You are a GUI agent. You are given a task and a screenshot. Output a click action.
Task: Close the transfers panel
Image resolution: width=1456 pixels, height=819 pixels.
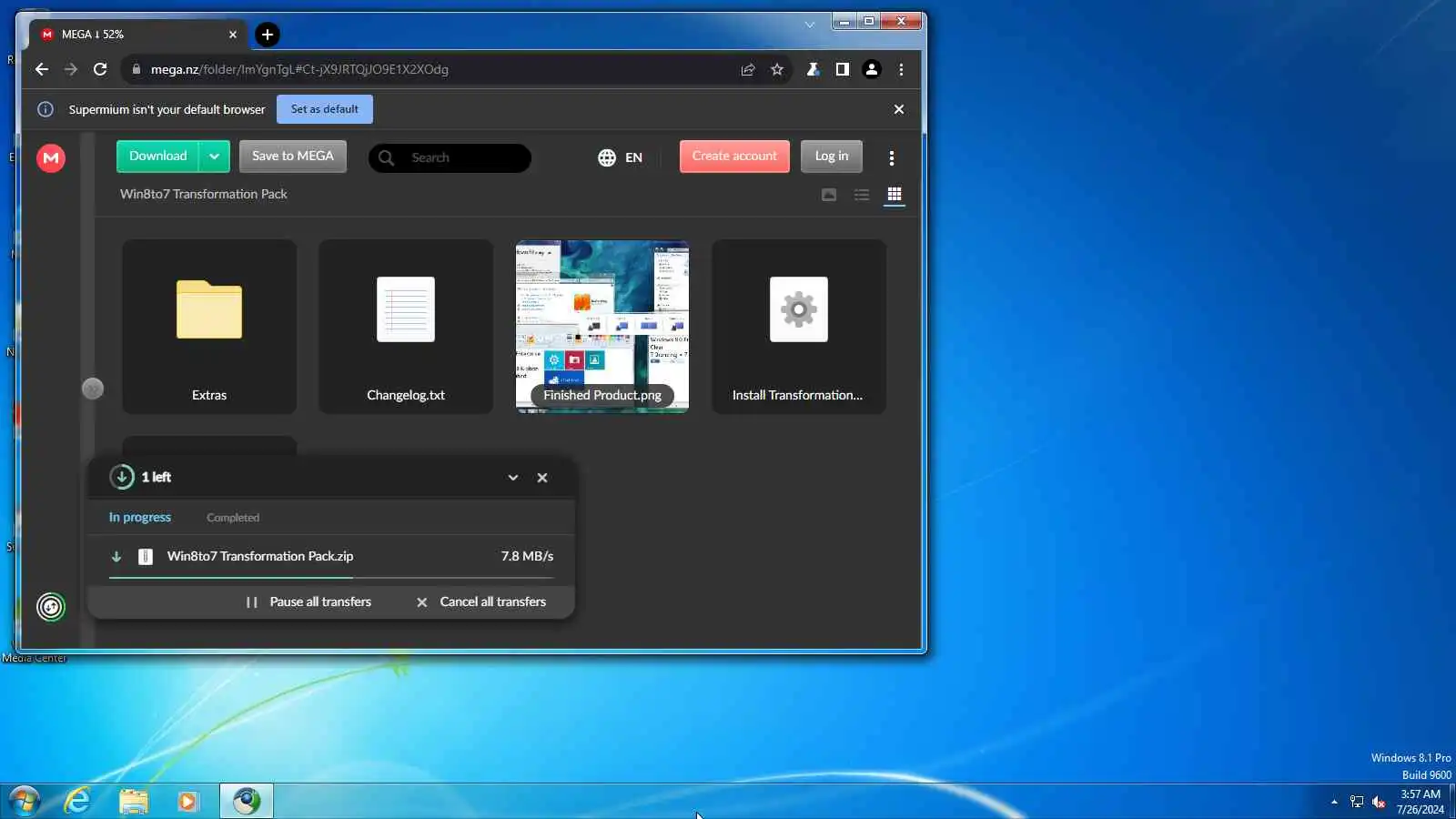coord(542,478)
